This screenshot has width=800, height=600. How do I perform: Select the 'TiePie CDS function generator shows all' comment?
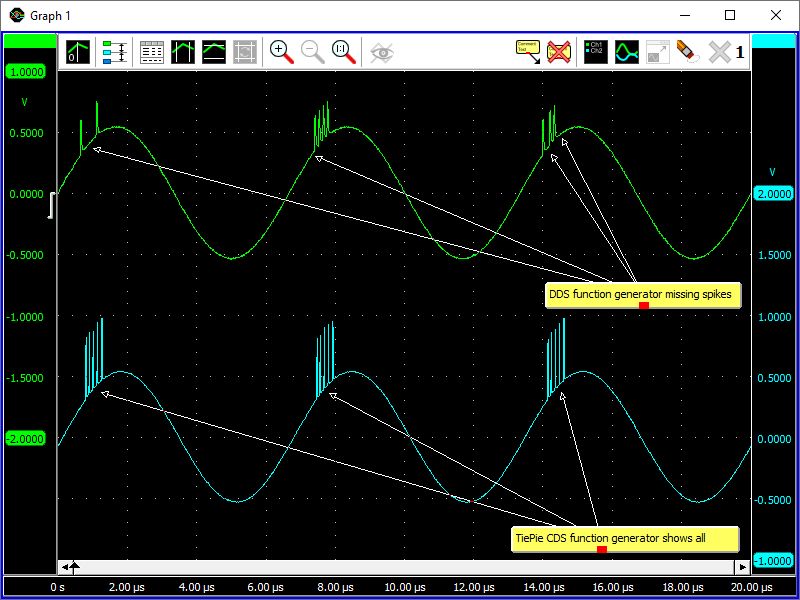point(610,538)
